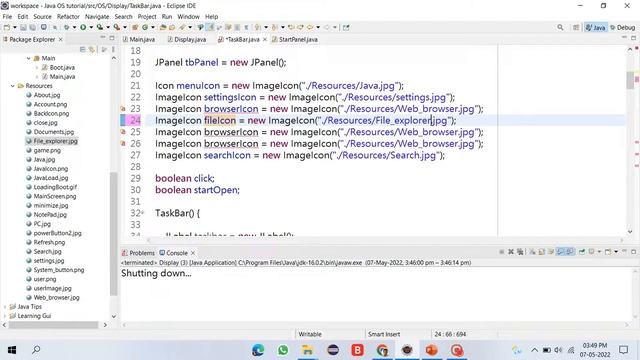The height and width of the screenshot is (360, 640).
Task: Open the Window menu
Action: (188, 16)
